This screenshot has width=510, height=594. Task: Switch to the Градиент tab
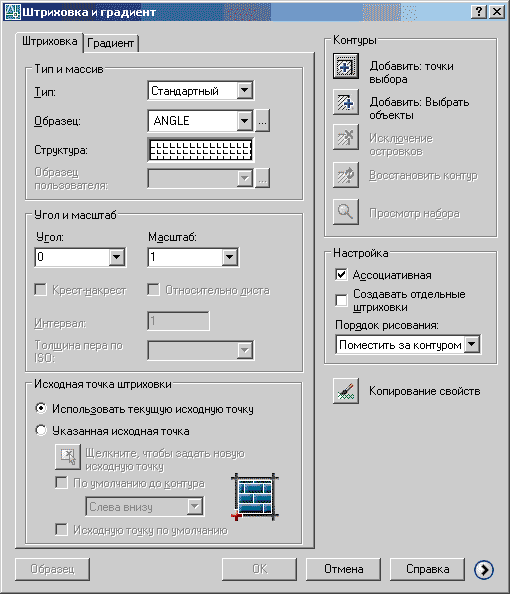111,43
